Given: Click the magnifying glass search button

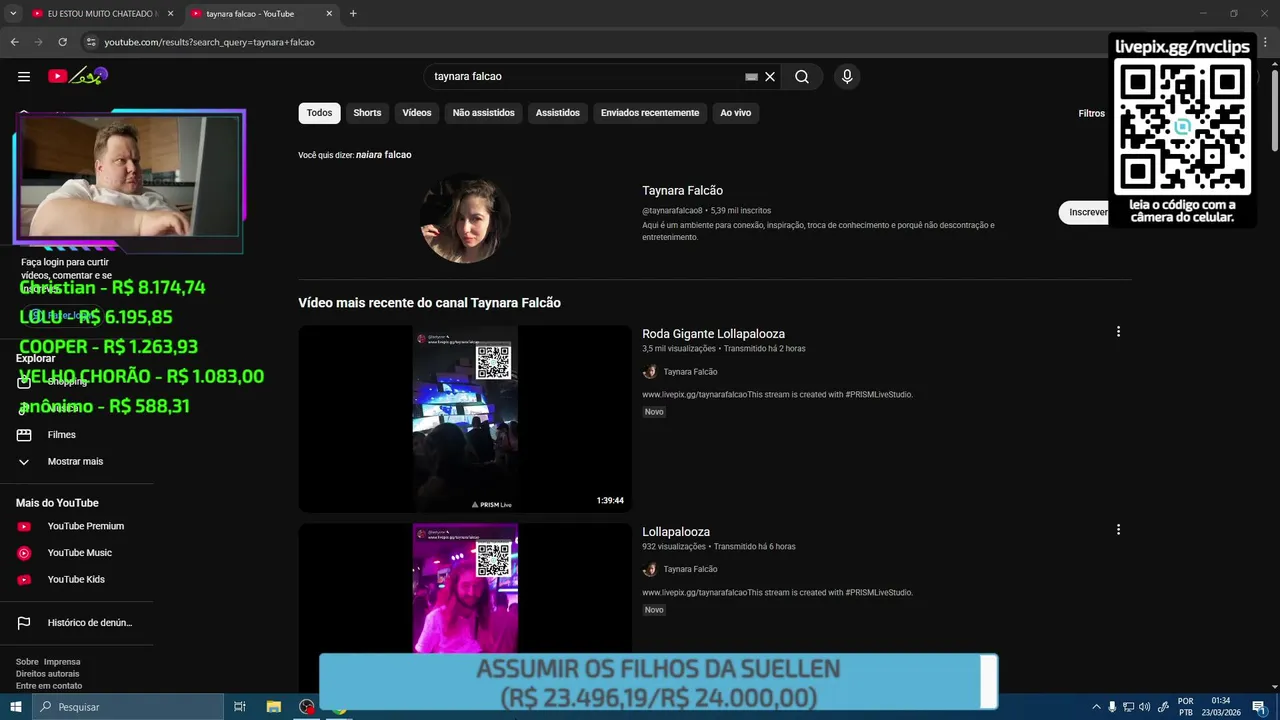Looking at the screenshot, I should [x=802, y=76].
